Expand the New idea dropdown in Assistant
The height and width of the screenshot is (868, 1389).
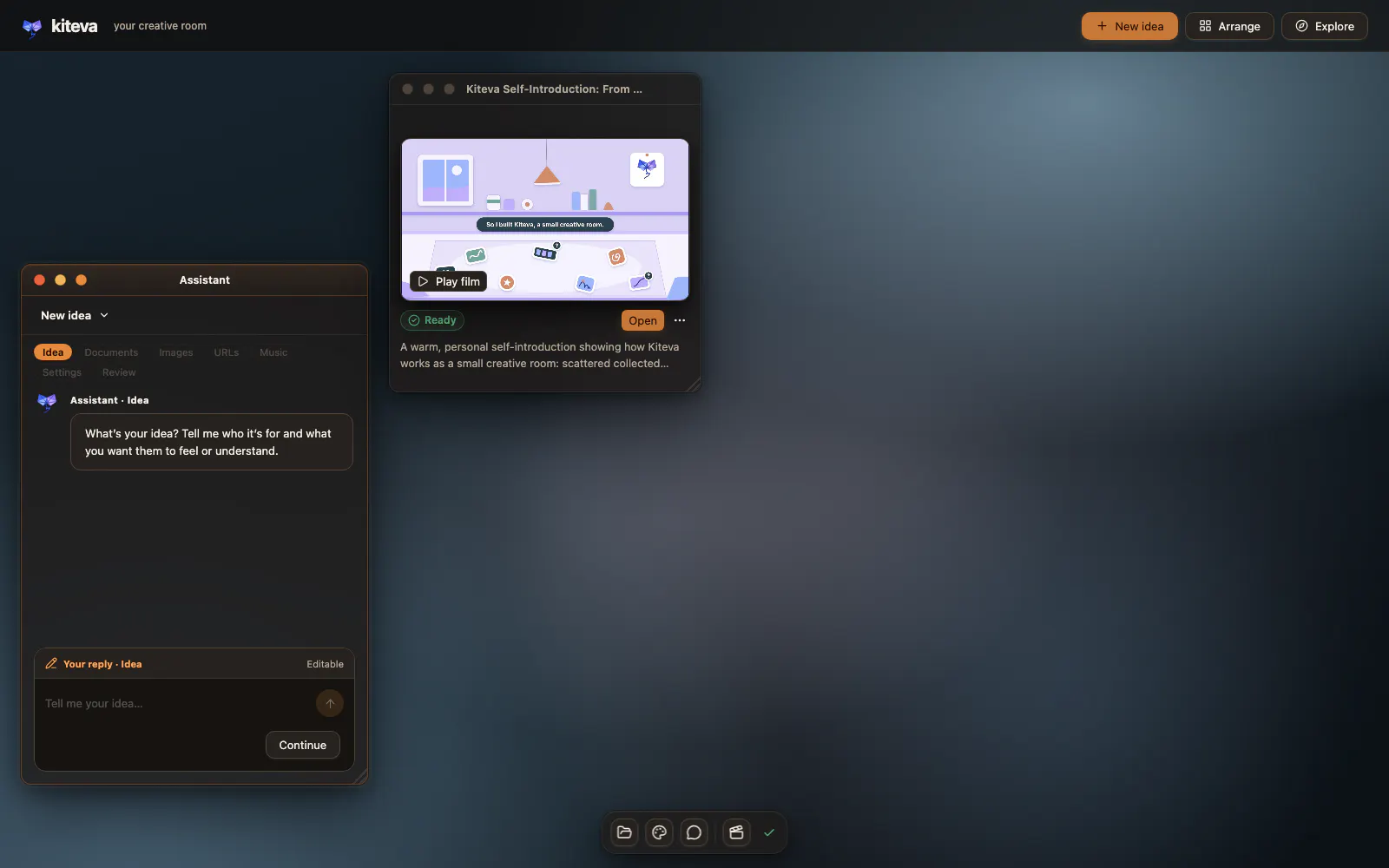pyautogui.click(x=75, y=315)
